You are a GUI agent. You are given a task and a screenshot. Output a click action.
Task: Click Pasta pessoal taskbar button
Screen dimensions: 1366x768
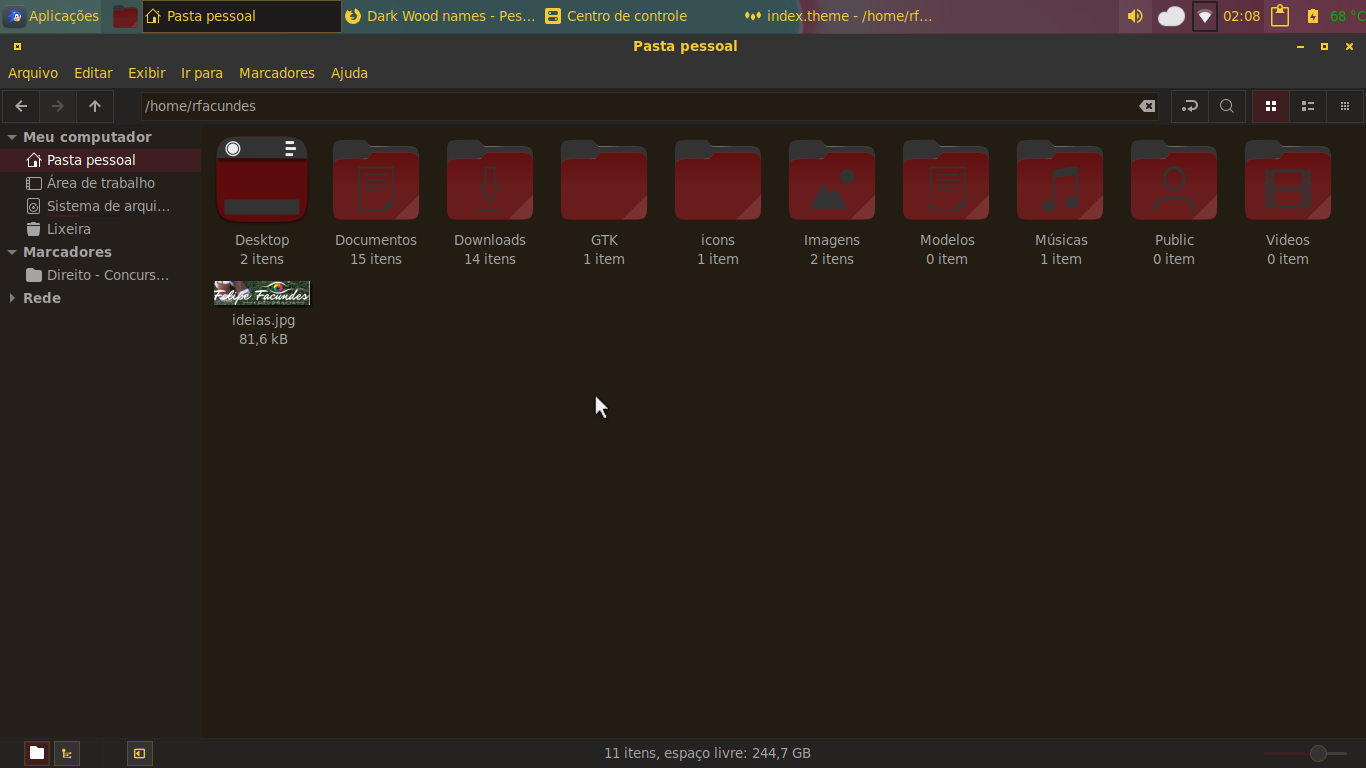242,16
